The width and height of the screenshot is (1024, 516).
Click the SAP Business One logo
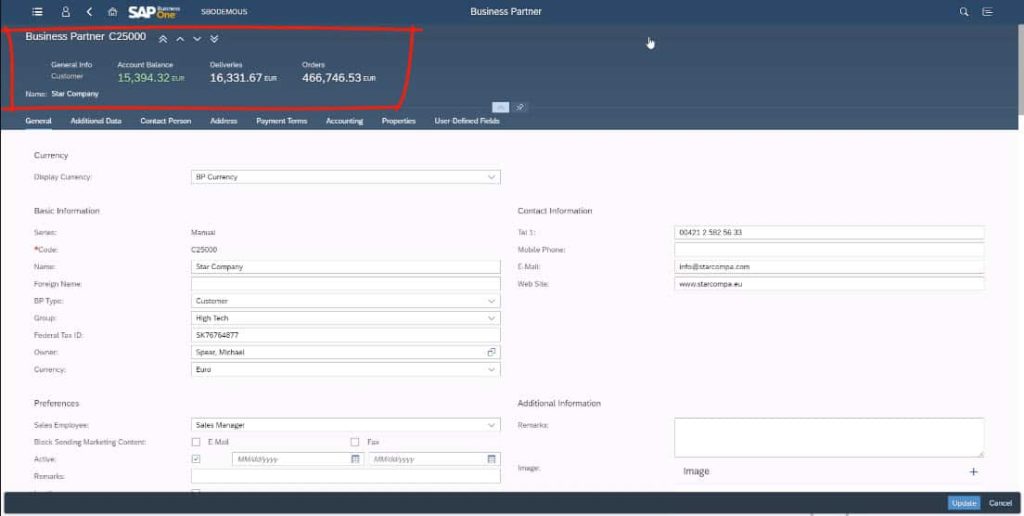point(153,12)
